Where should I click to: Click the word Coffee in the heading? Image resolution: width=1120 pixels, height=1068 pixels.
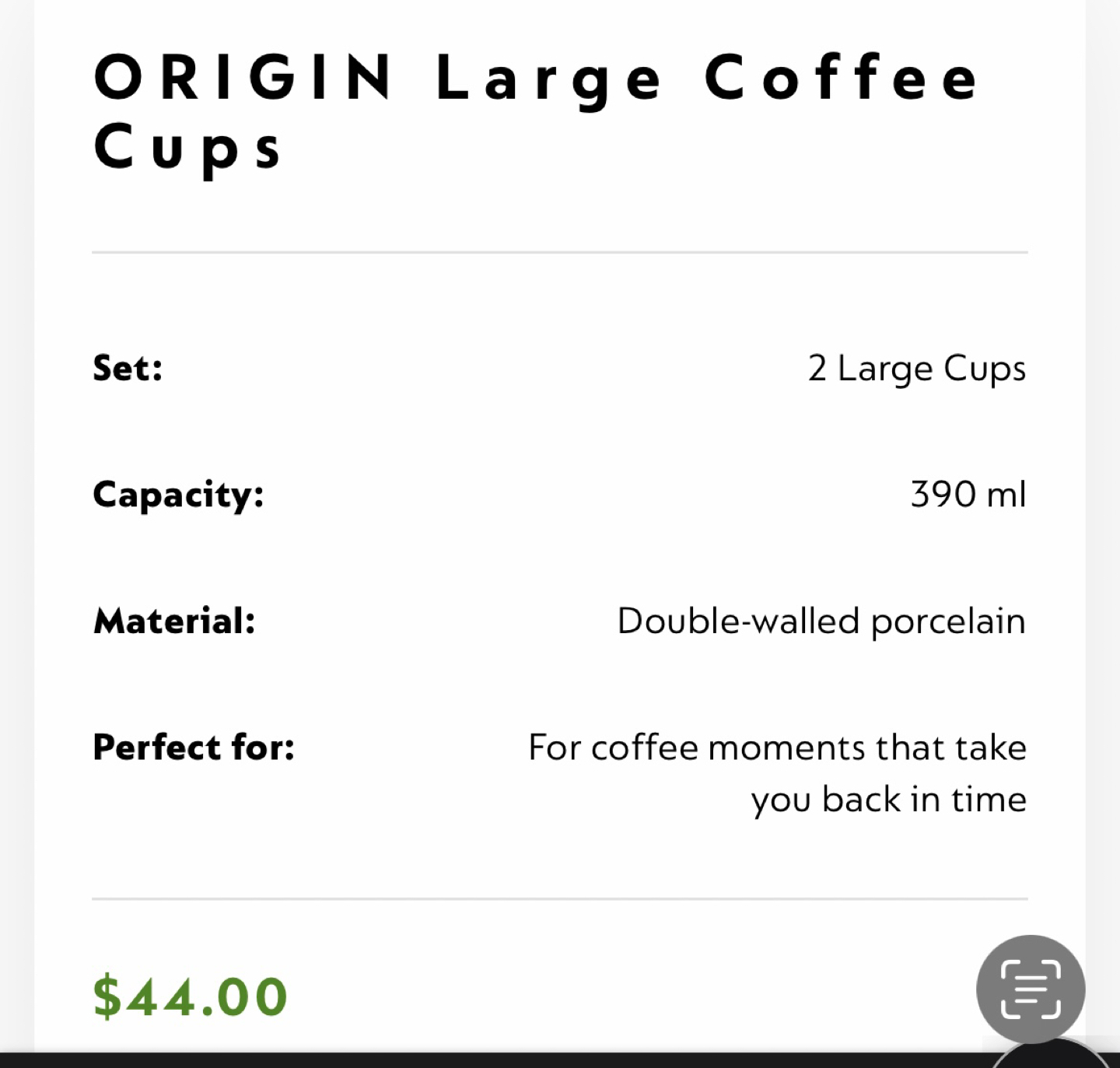coord(842,77)
